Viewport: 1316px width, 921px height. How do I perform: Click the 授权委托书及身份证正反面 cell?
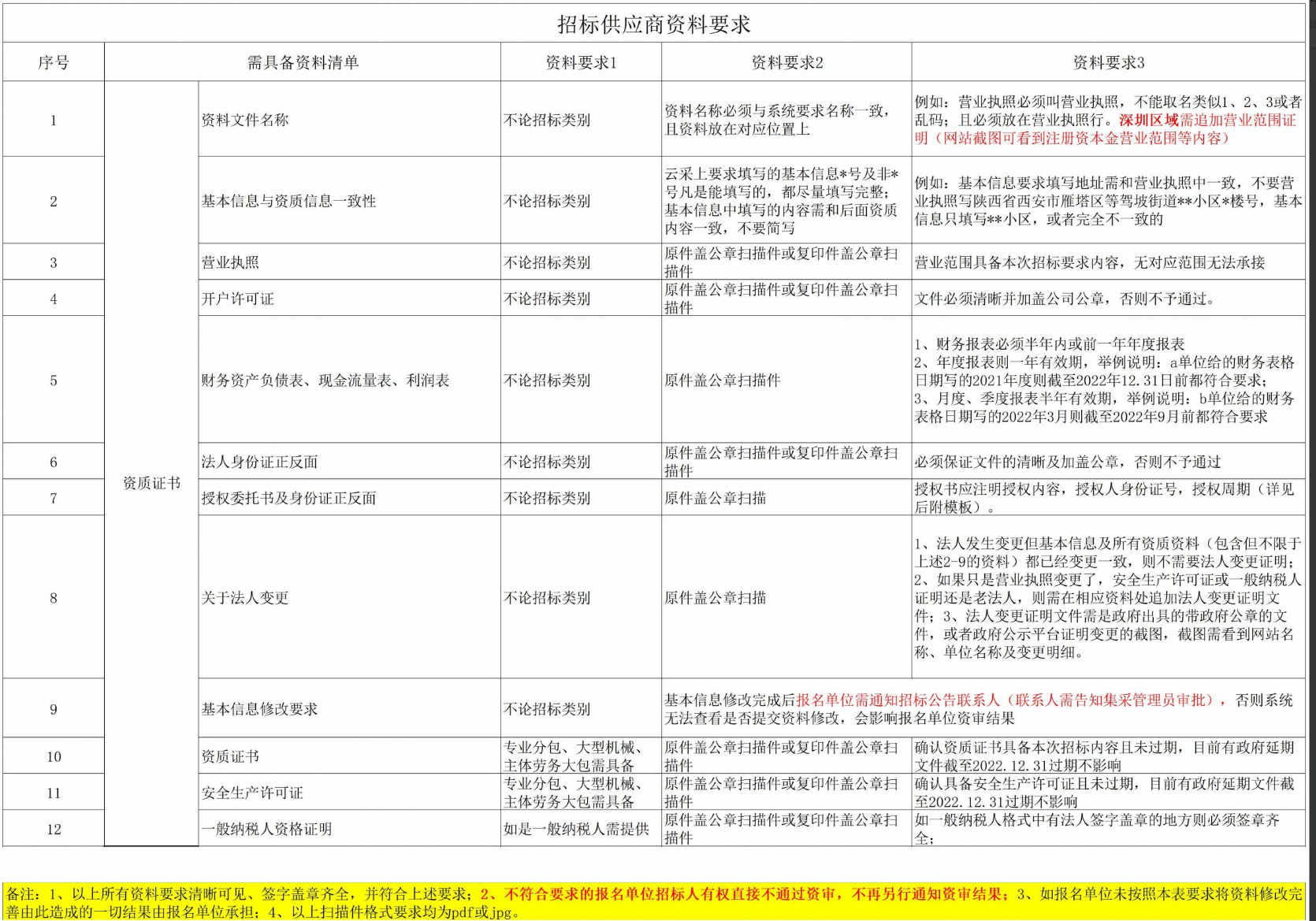[x=349, y=497]
